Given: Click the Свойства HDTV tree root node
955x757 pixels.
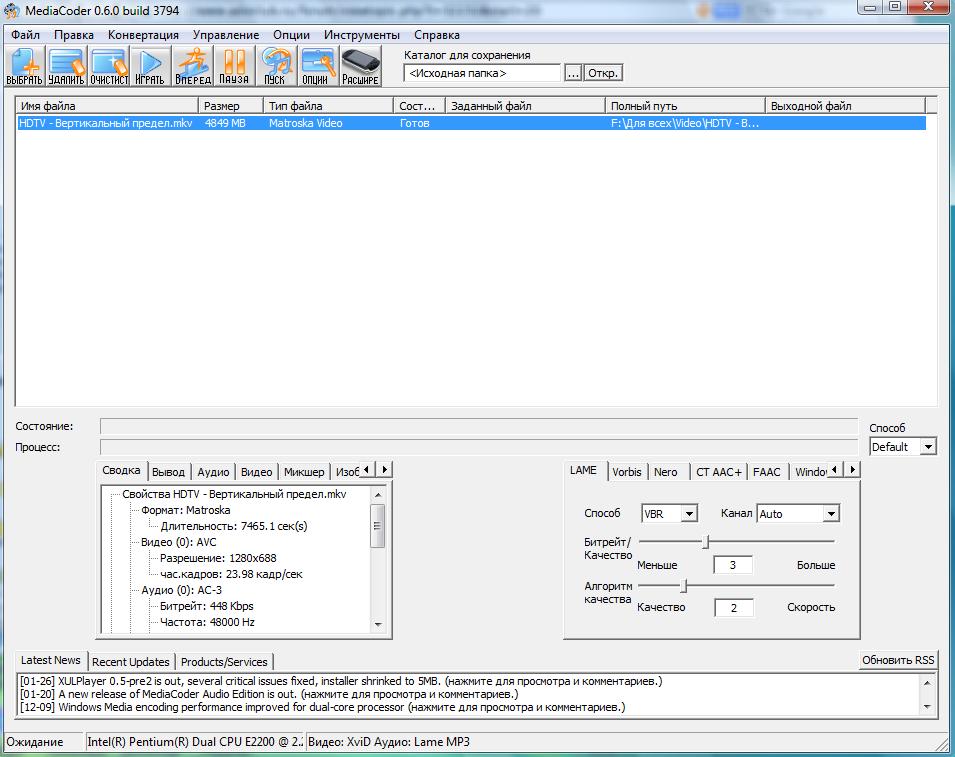Looking at the screenshot, I should click(234, 494).
